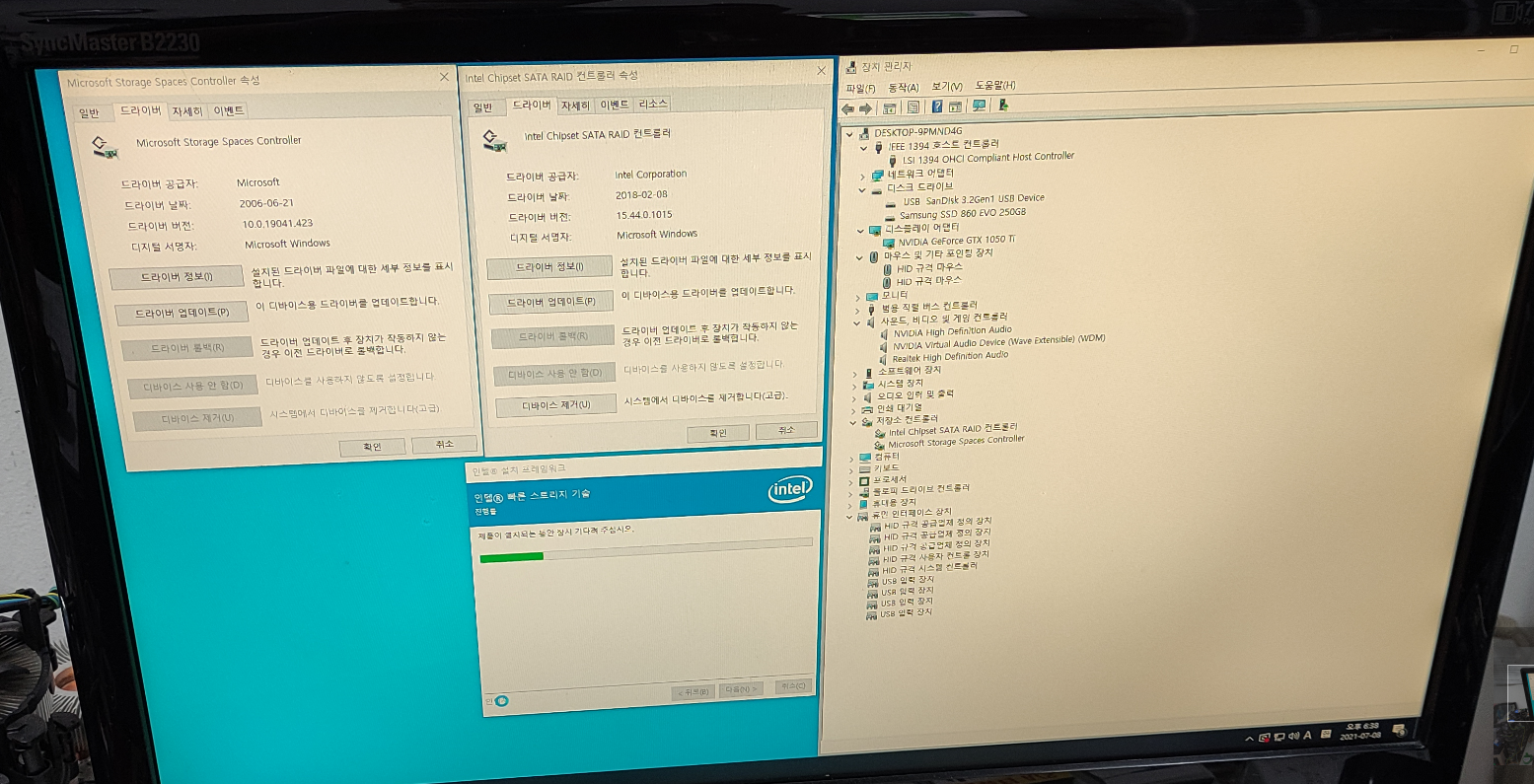The height and width of the screenshot is (784, 1534).
Task: Click the Intel SATA RAID controller device icon in dialog
Action: [494, 140]
